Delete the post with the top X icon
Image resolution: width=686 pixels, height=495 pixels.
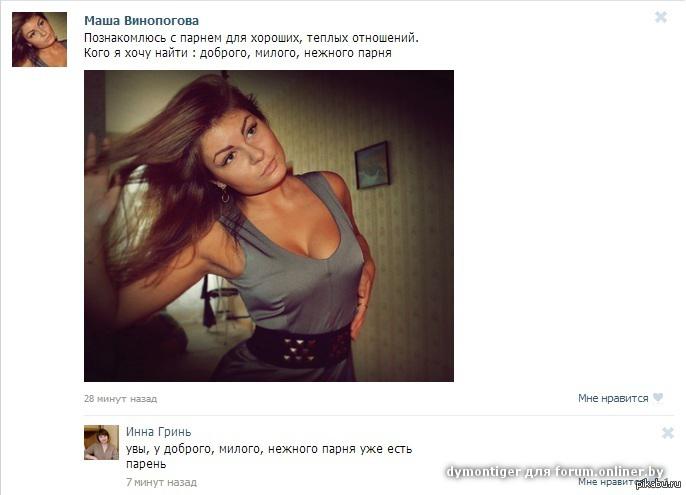(661, 17)
